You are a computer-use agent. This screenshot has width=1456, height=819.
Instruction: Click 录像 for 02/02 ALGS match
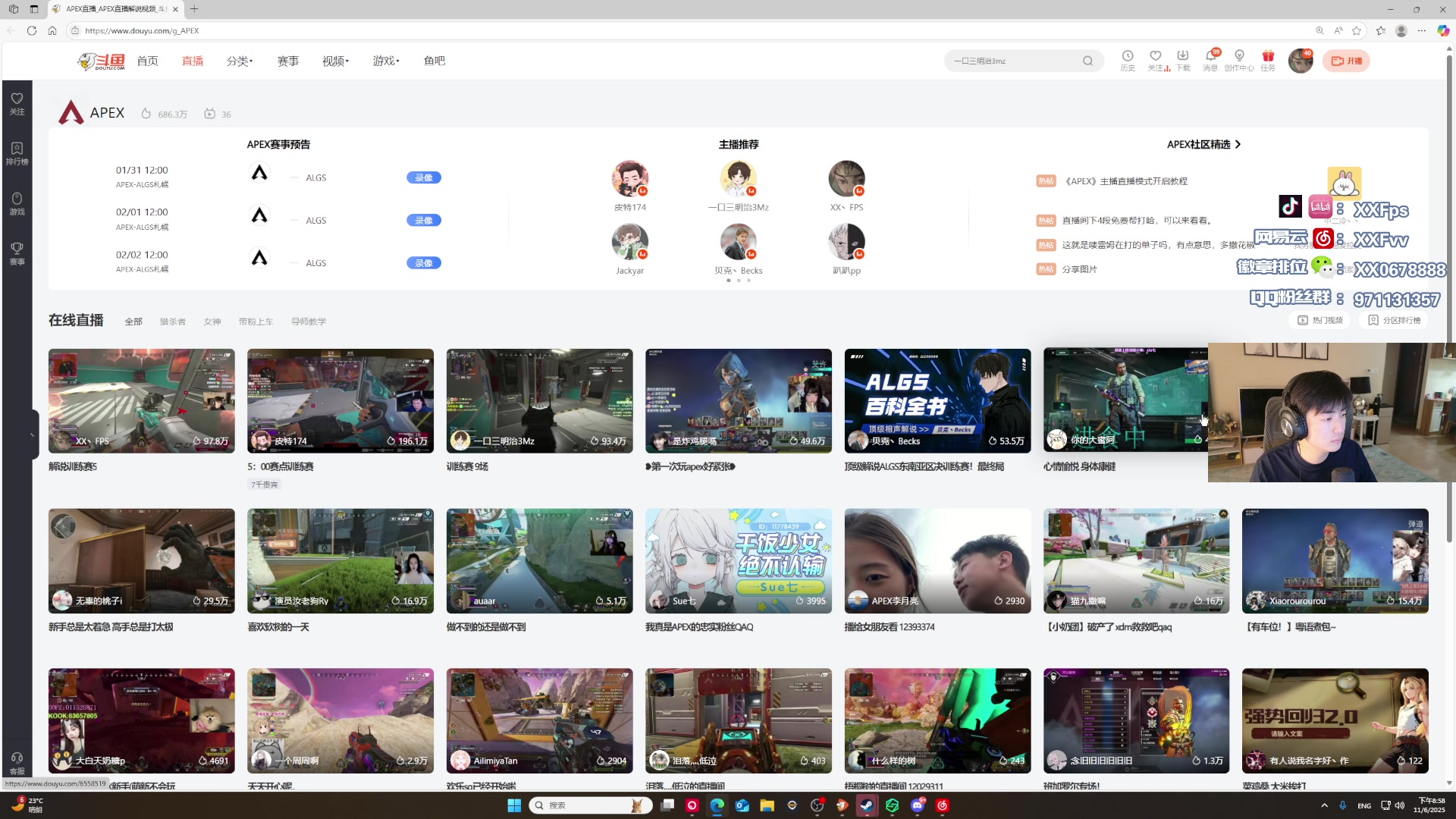[424, 262]
